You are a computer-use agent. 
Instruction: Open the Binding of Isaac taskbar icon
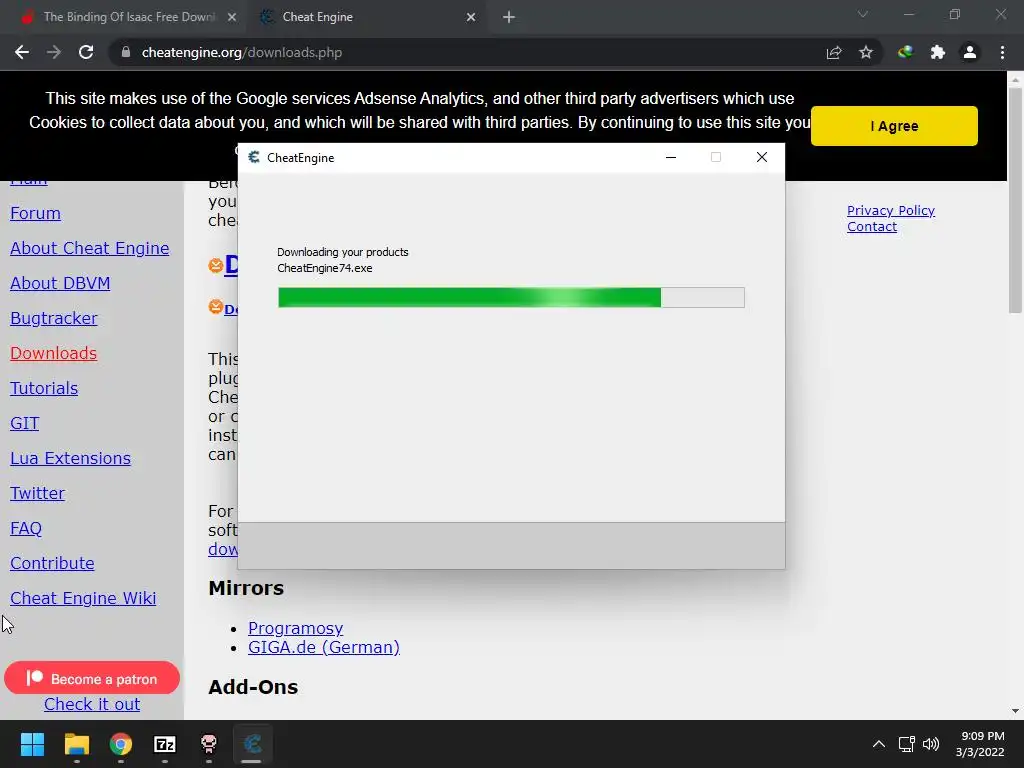[209, 744]
